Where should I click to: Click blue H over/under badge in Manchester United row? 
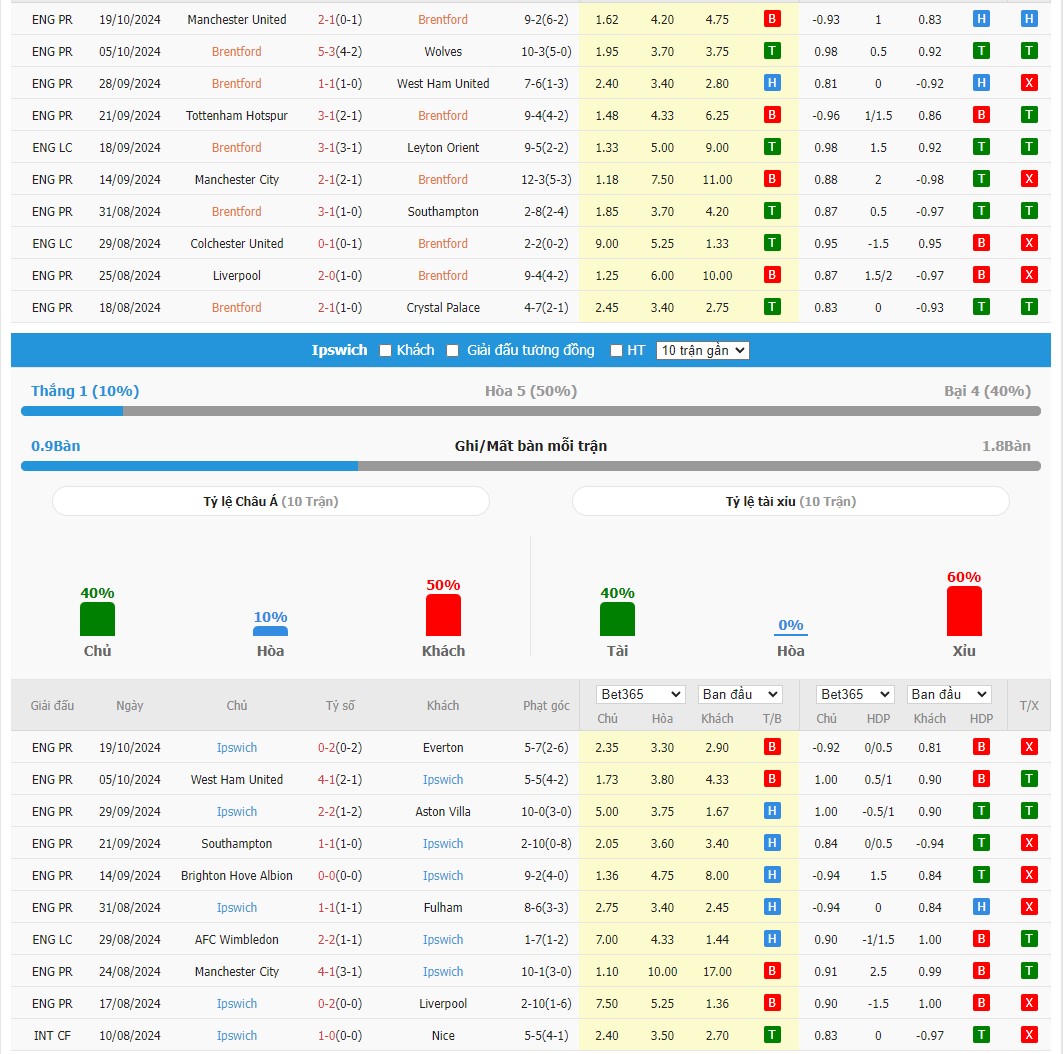click(x=1029, y=19)
